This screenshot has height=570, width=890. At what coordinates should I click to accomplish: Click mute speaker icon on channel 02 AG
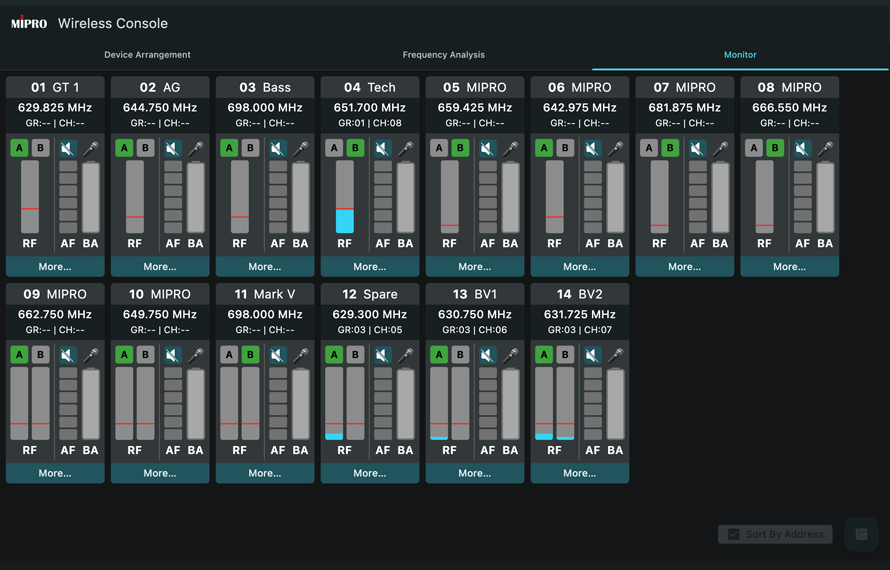coord(173,148)
